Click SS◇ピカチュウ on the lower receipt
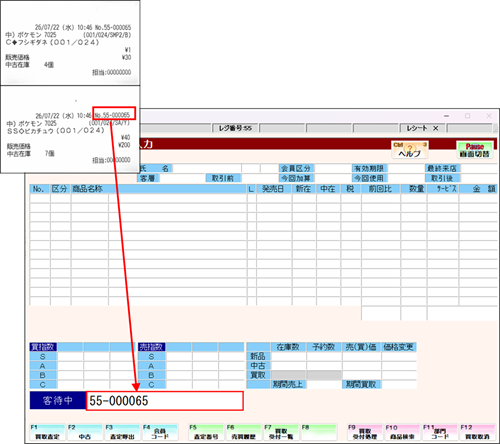This screenshot has height=444, width=500. tap(56, 131)
